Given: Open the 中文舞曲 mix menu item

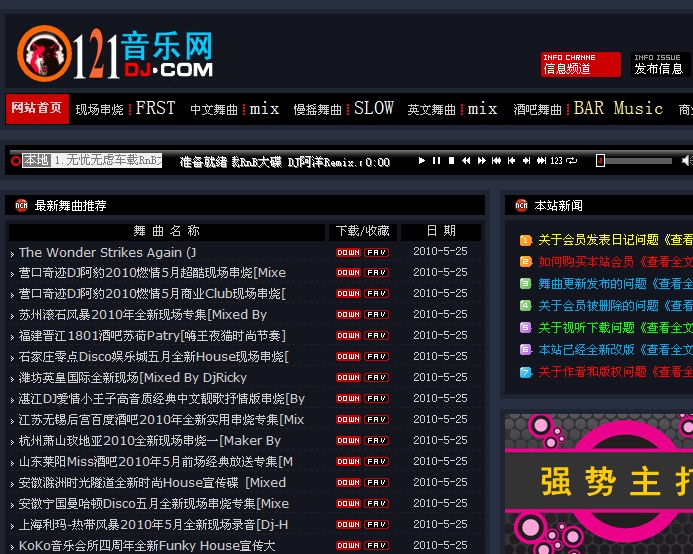Looking at the screenshot, I should [235, 108].
